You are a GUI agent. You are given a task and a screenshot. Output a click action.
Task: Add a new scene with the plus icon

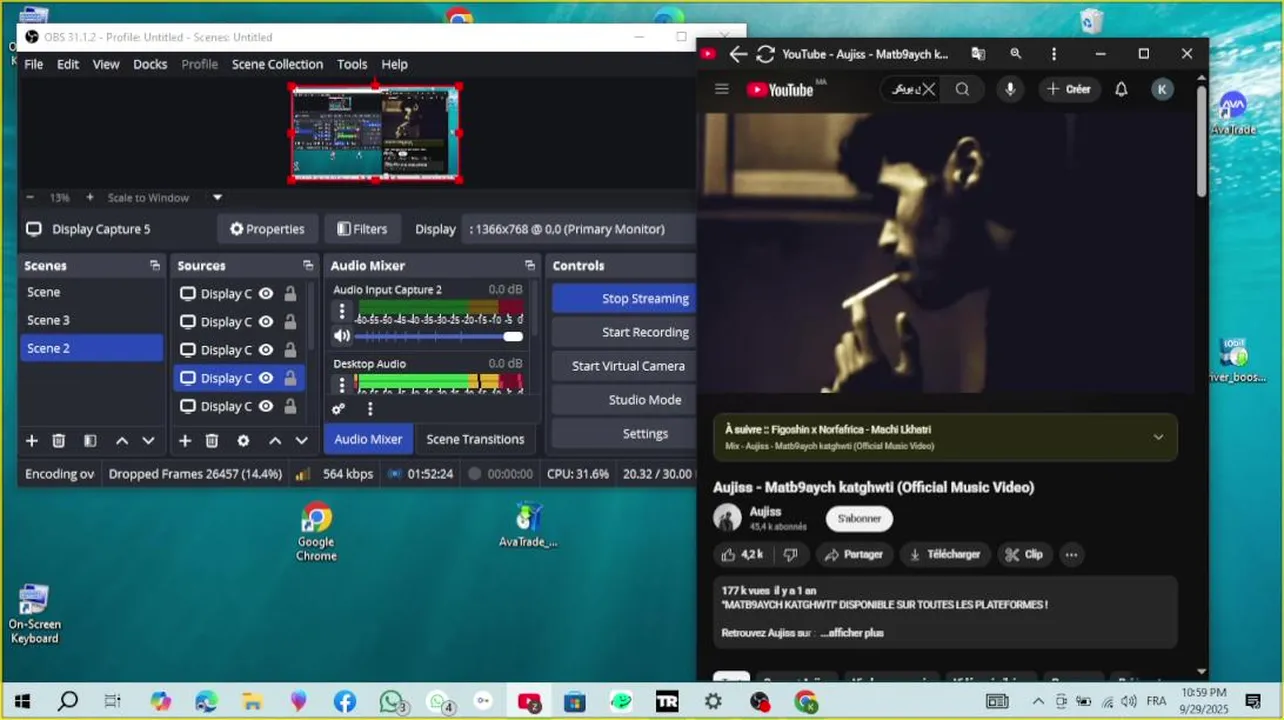(31, 441)
